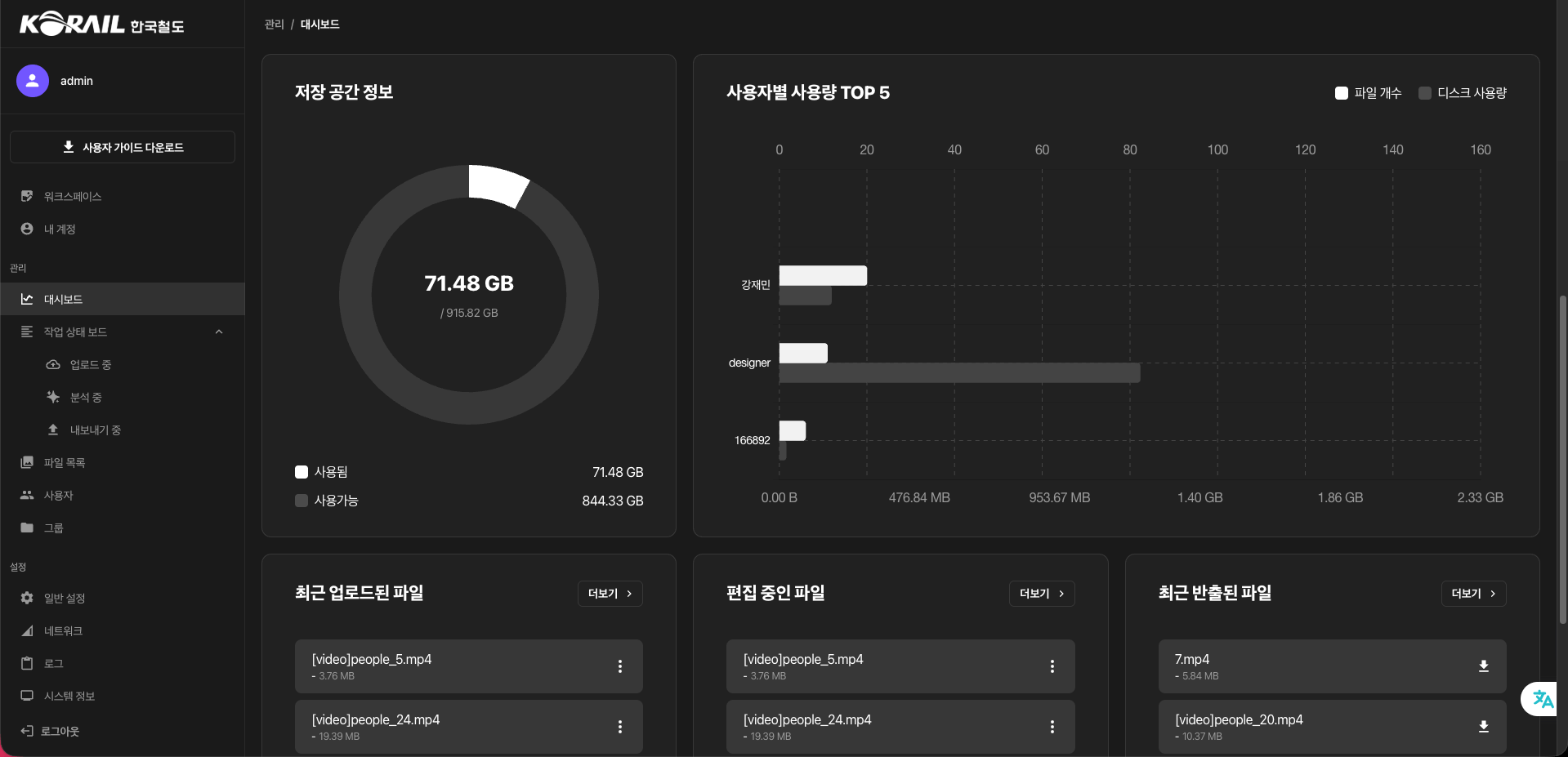The image size is (1568, 757).
Task: Open the 파일 목록 menu item
Action: (x=64, y=463)
